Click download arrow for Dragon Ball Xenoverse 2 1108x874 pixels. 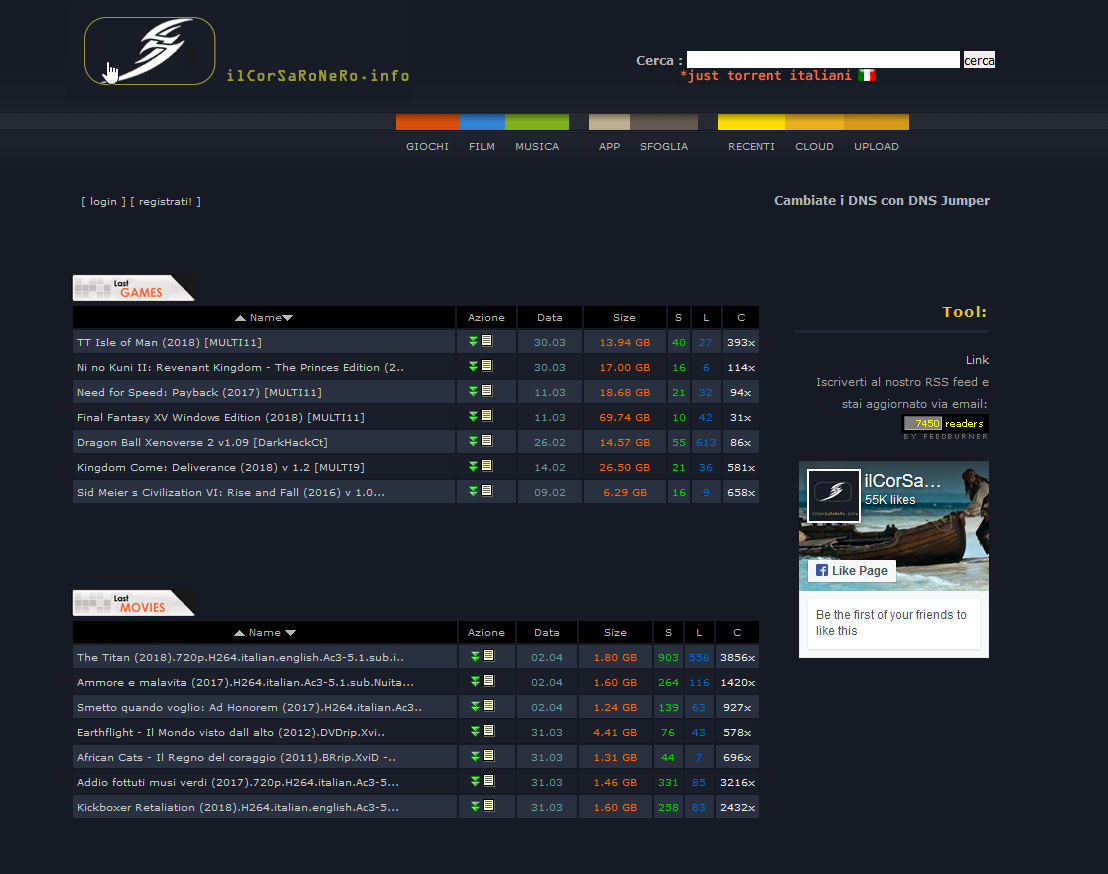474,441
